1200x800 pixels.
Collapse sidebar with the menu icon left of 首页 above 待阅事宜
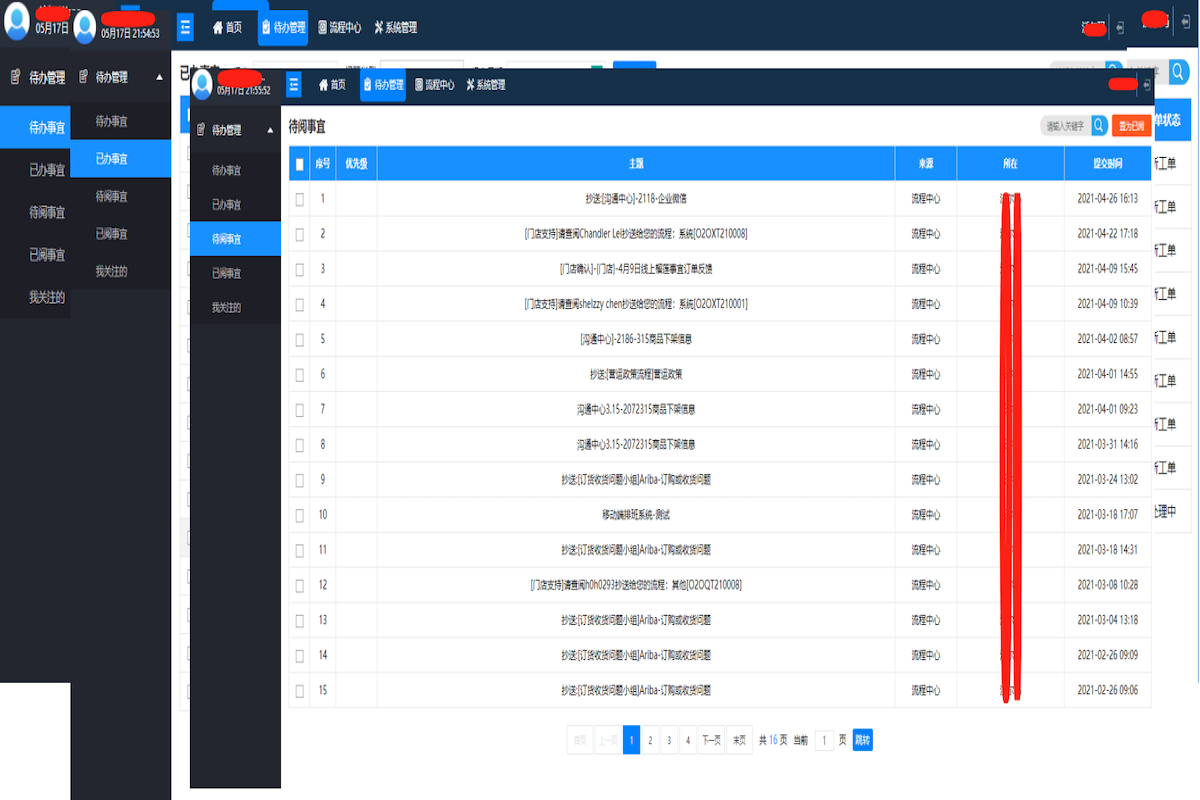pyautogui.click(x=293, y=84)
